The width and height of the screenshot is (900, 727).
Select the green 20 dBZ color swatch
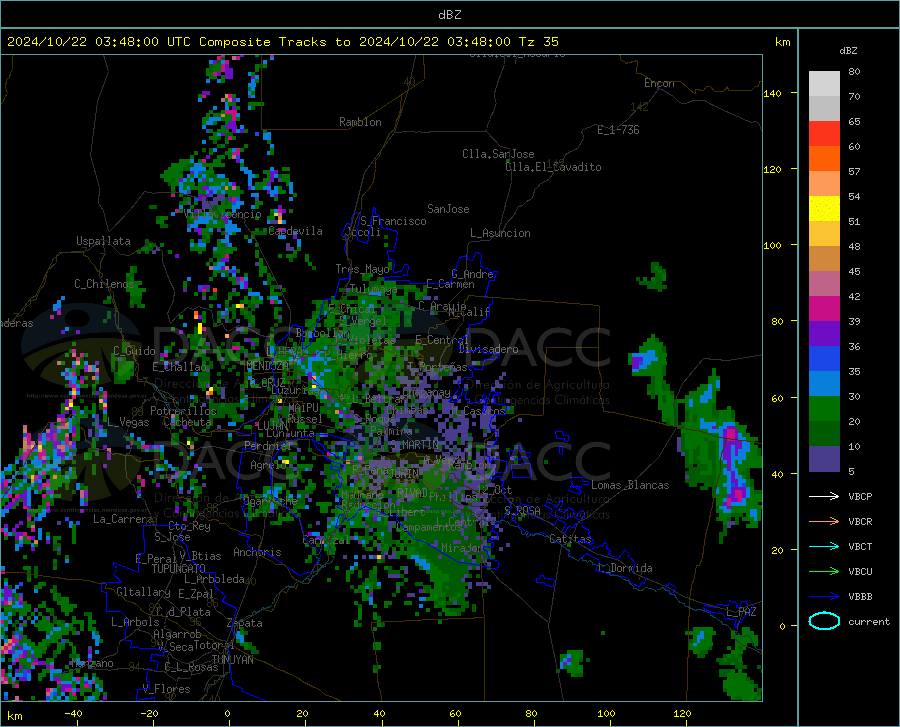(x=824, y=409)
